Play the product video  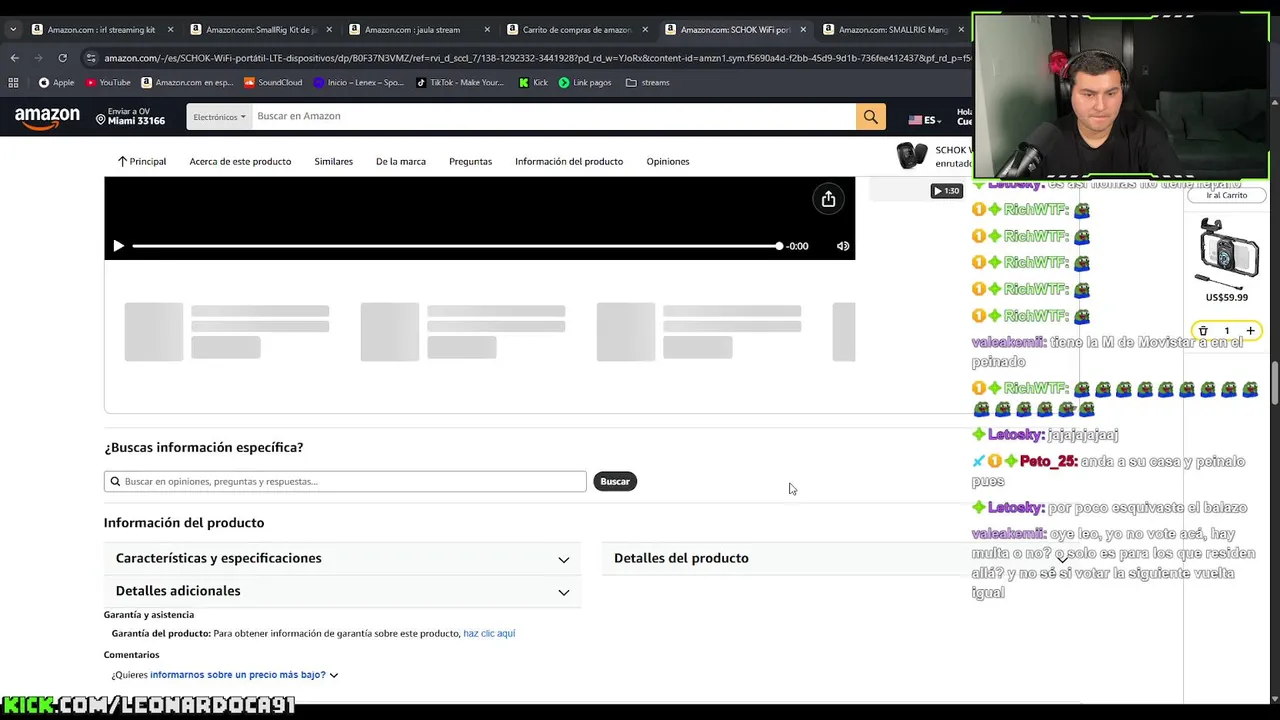pos(118,246)
